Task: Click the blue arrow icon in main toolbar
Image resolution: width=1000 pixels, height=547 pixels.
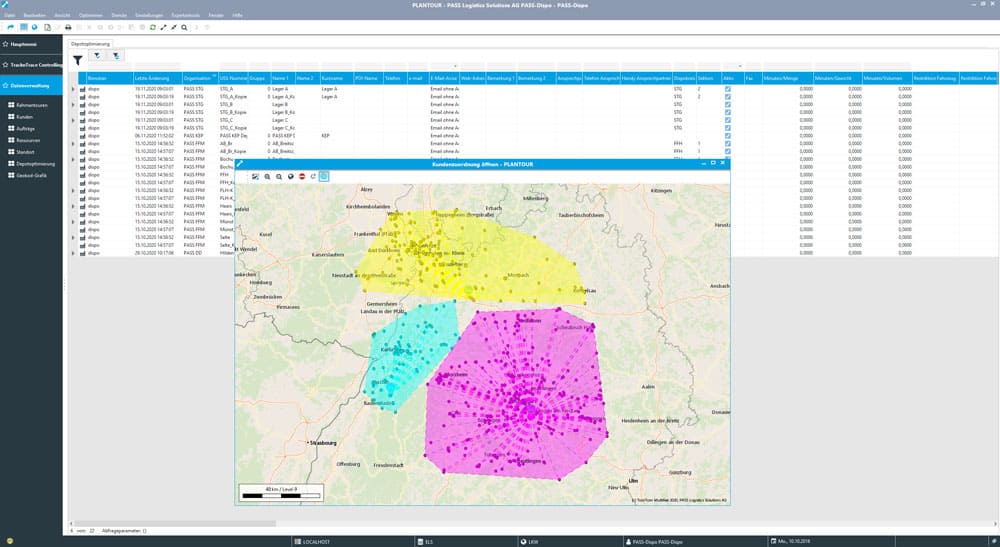Action: (10, 27)
